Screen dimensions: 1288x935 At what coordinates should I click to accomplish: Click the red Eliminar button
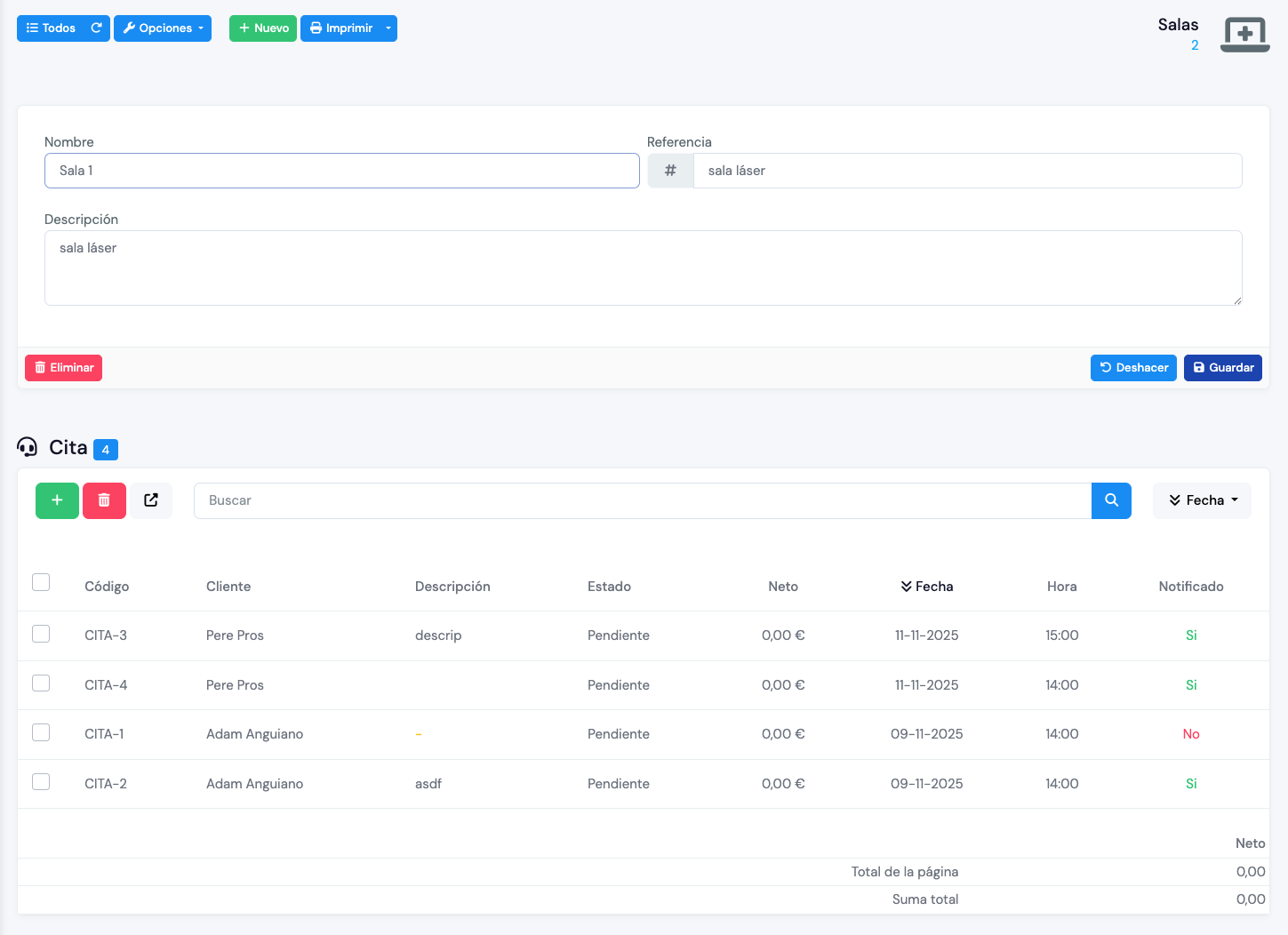click(x=63, y=368)
